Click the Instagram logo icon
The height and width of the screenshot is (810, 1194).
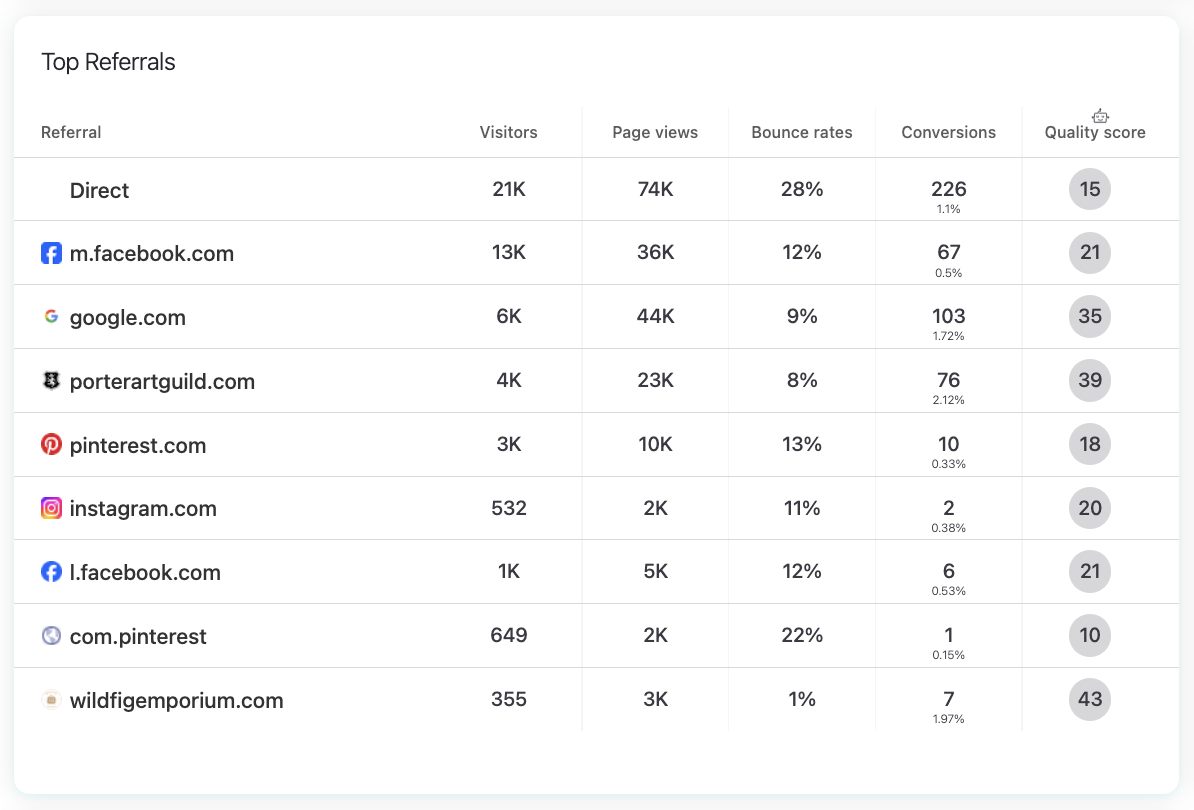coord(51,508)
